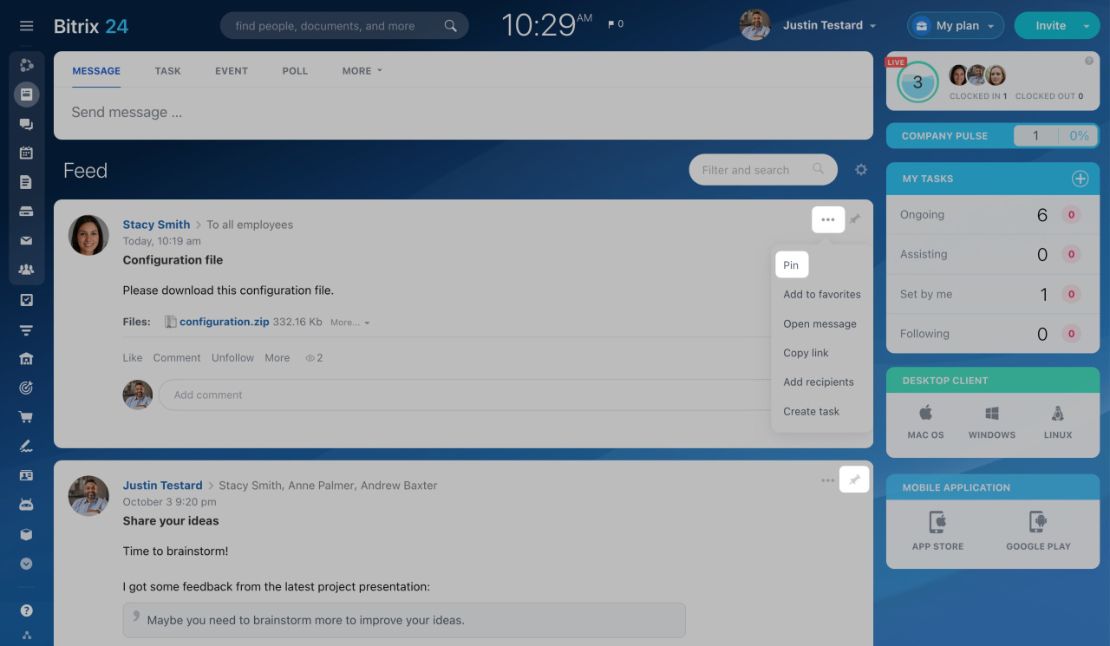Download the Windows desktop client
Image resolution: width=1110 pixels, height=646 pixels.
click(x=992, y=422)
